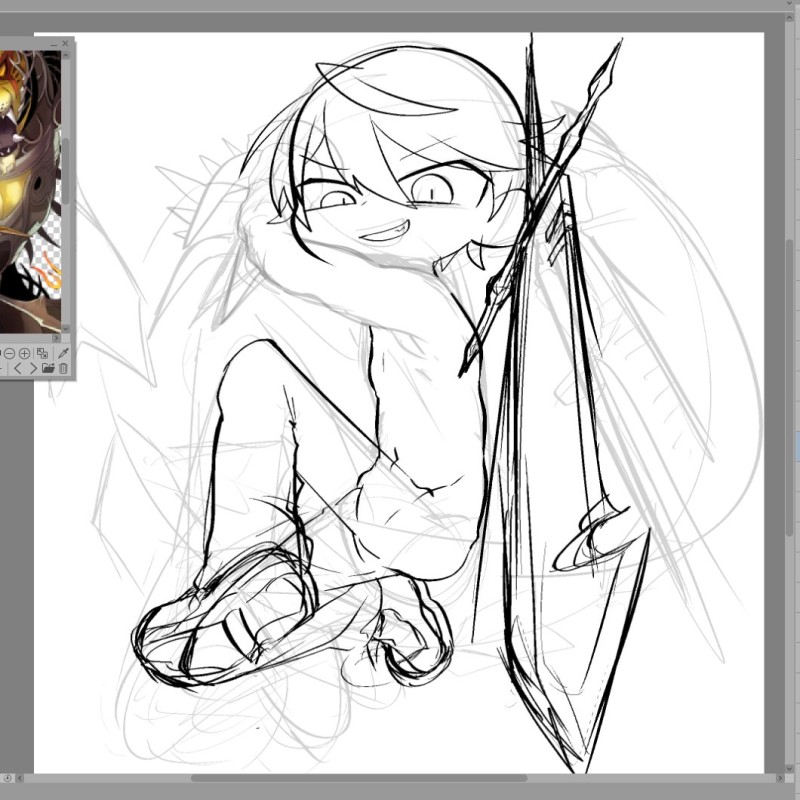Click Sub View vertical scrollbar thumb

click(x=66, y=171)
